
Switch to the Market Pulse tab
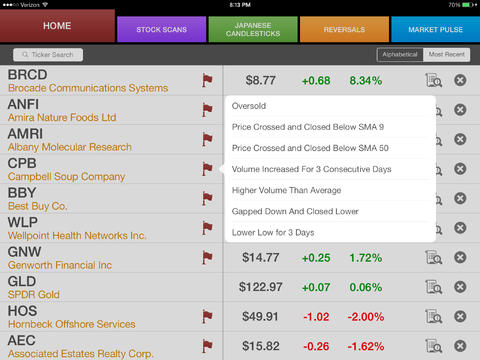point(436,29)
